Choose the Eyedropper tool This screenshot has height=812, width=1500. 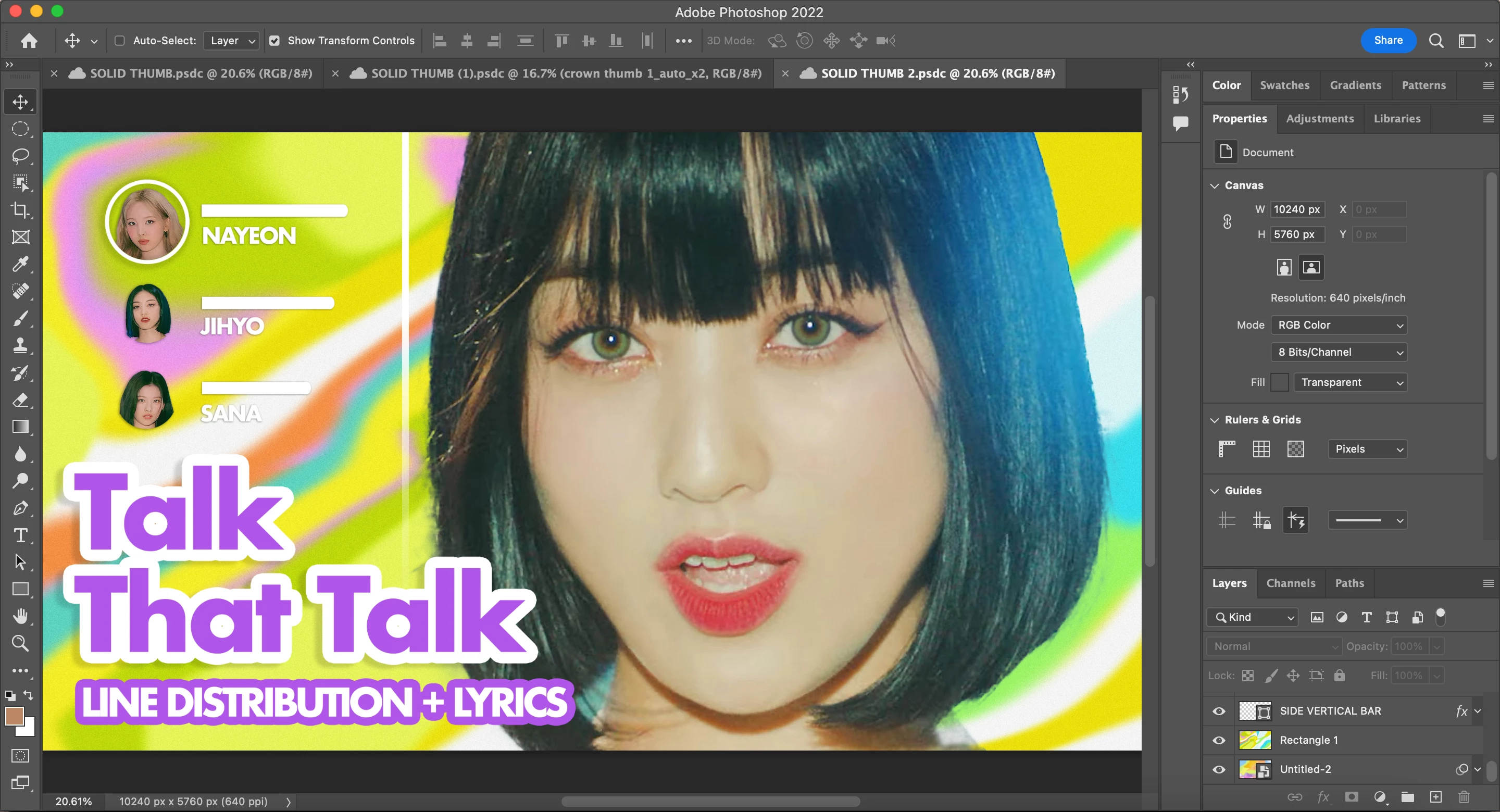click(20, 264)
